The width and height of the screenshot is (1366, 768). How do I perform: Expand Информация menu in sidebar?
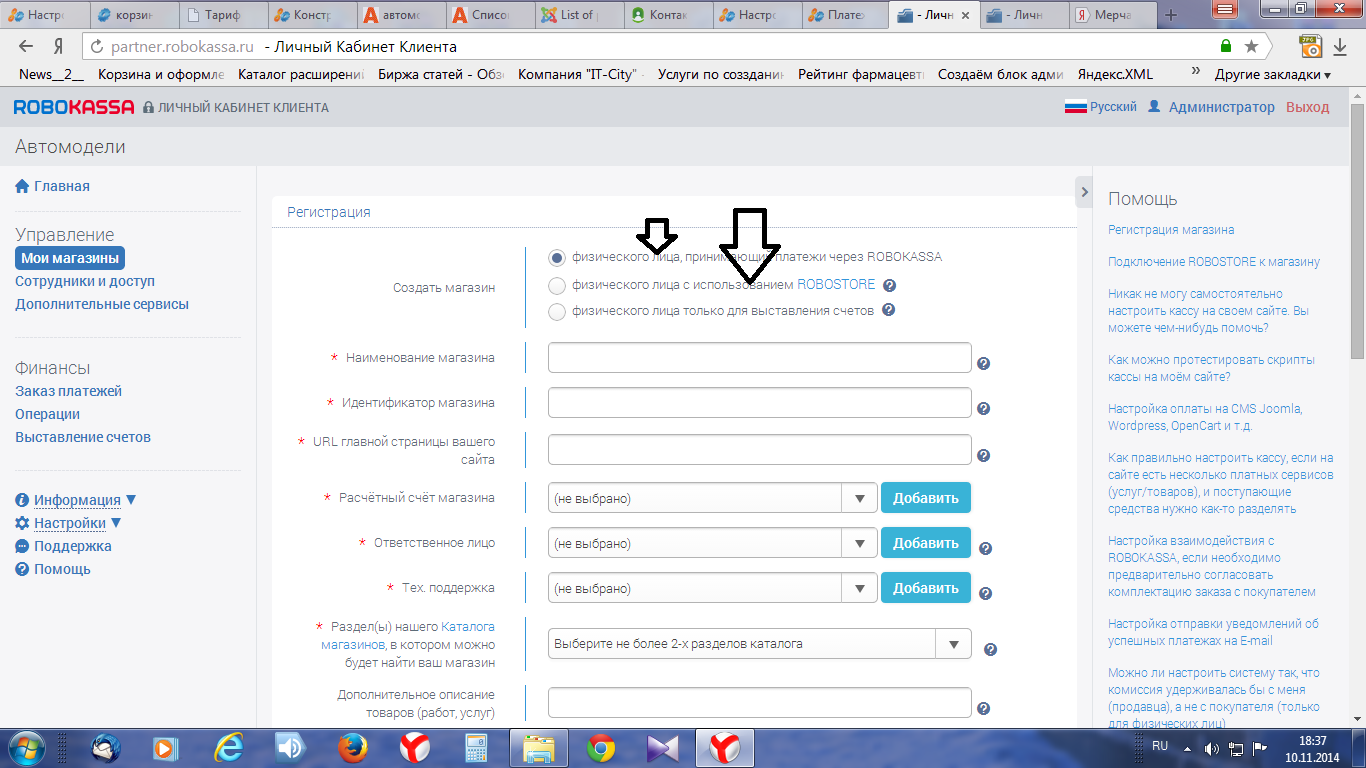pyautogui.click(x=76, y=500)
